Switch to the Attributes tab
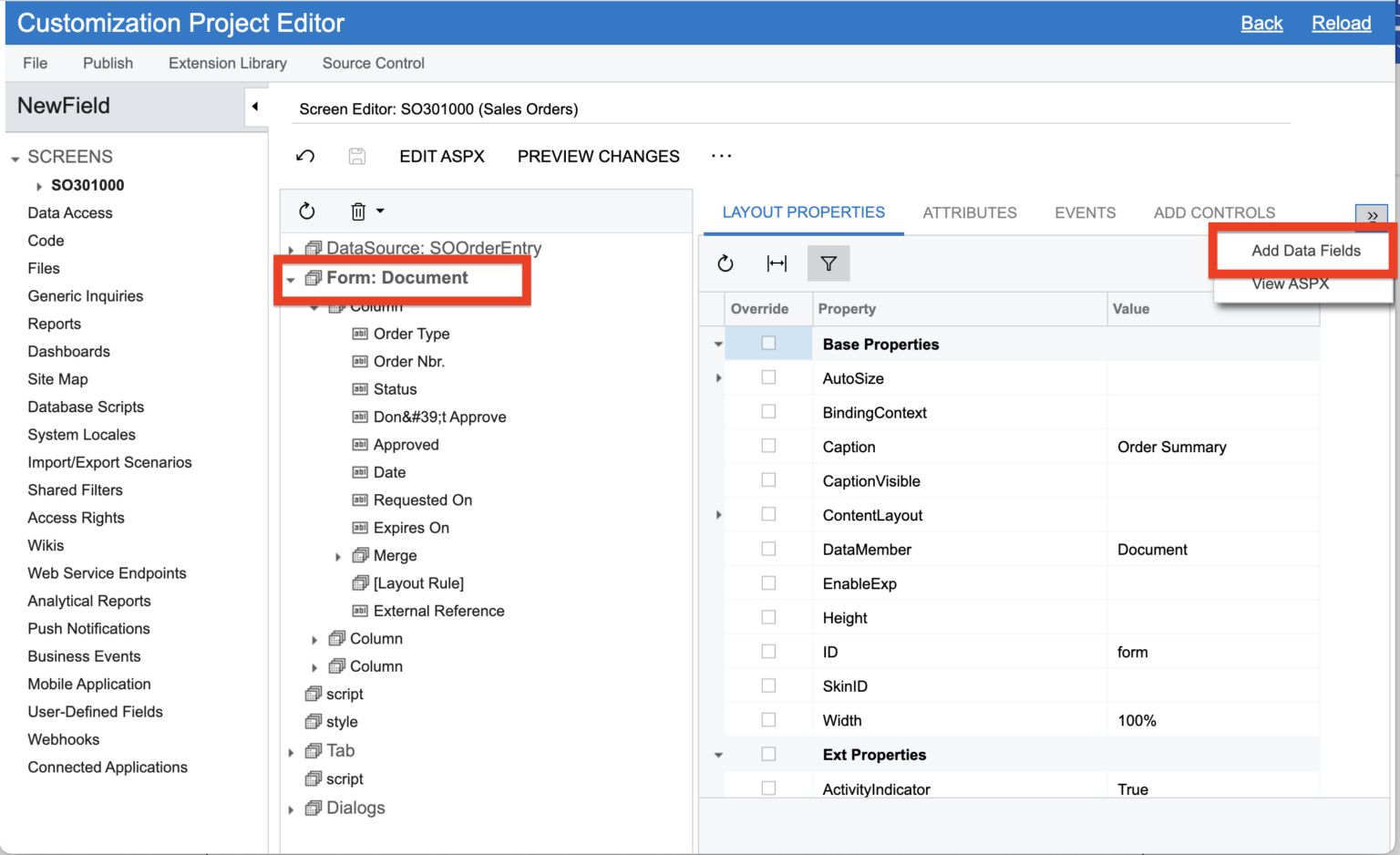1400x855 pixels. [x=969, y=212]
